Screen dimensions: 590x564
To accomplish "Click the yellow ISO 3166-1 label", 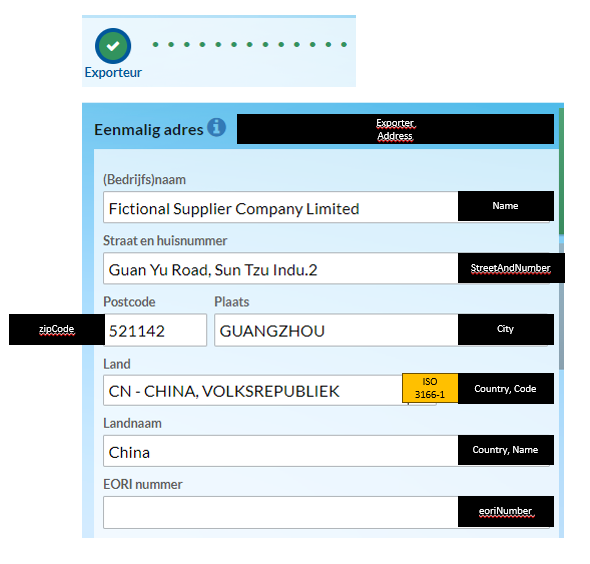I will 430,388.
